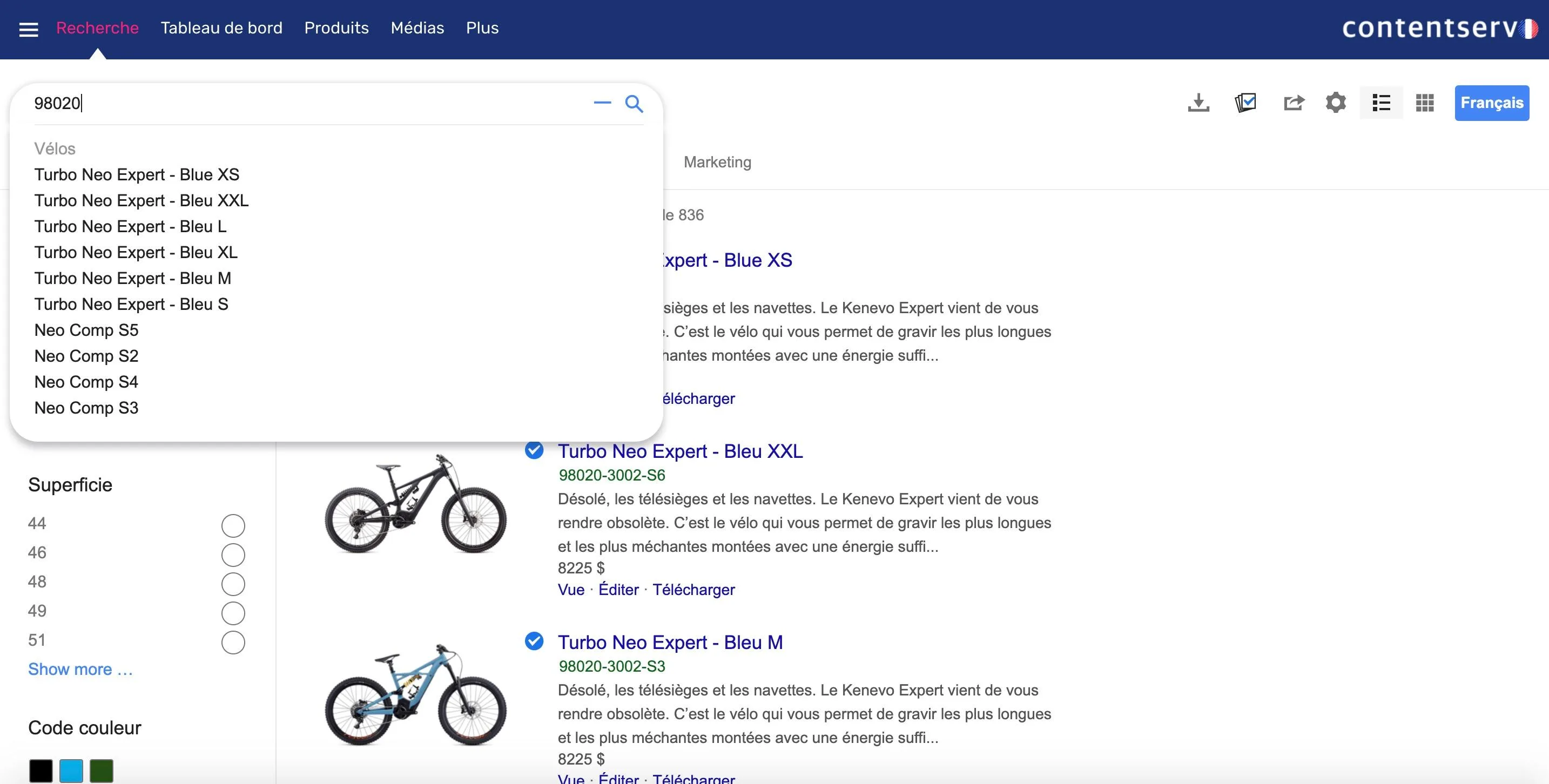Image resolution: width=1549 pixels, height=784 pixels.
Task: Open the Produits menu
Action: coord(336,28)
